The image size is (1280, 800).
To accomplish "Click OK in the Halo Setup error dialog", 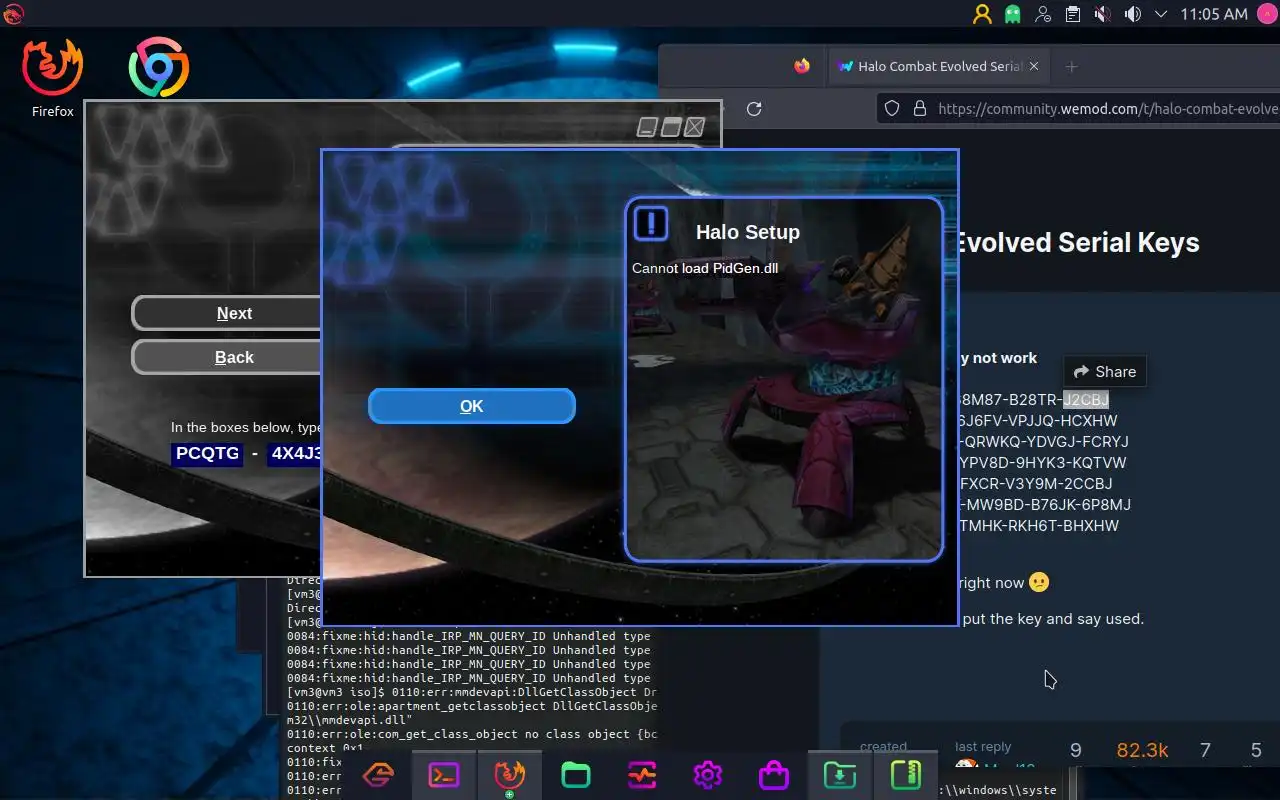I will pos(472,406).
